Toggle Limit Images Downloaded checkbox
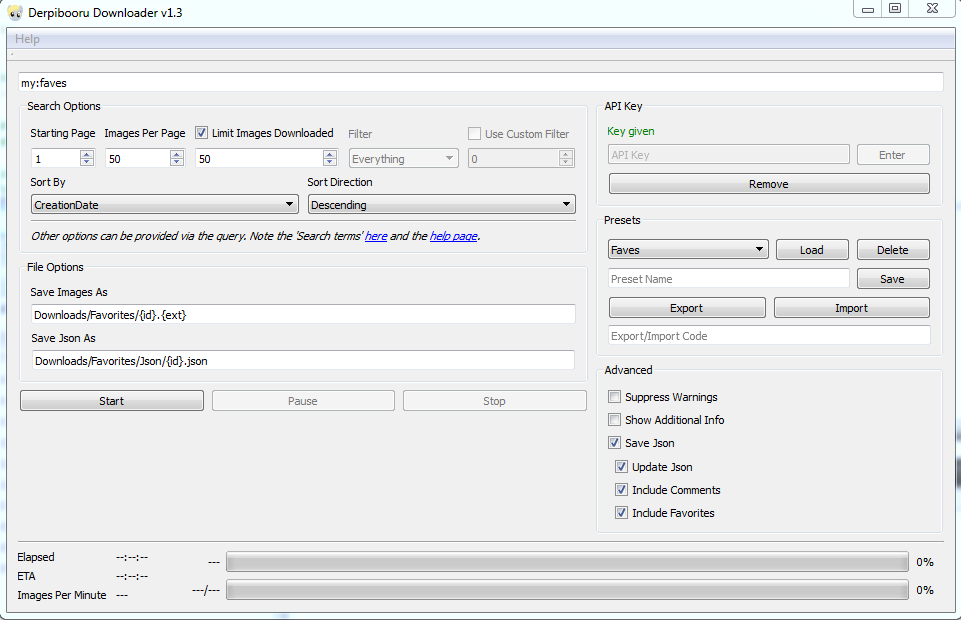Image resolution: width=961 pixels, height=620 pixels. pos(201,132)
